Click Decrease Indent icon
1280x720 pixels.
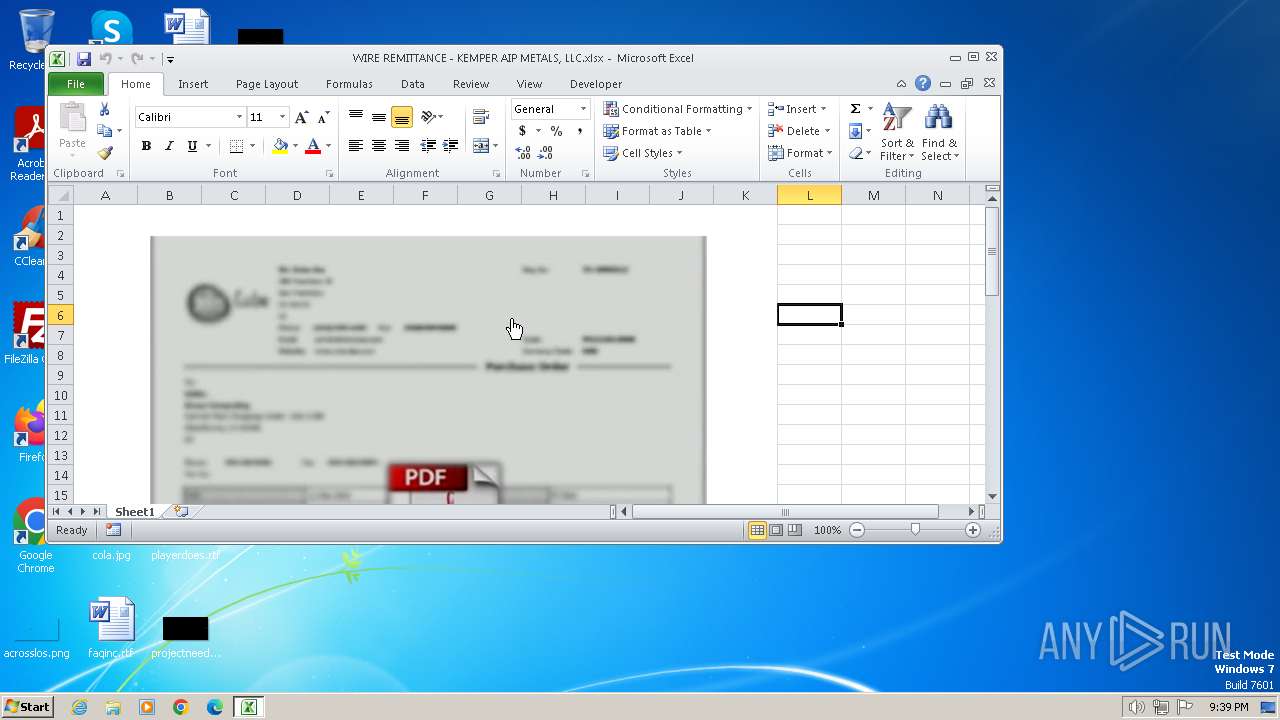pyautogui.click(x=428, y=146)
